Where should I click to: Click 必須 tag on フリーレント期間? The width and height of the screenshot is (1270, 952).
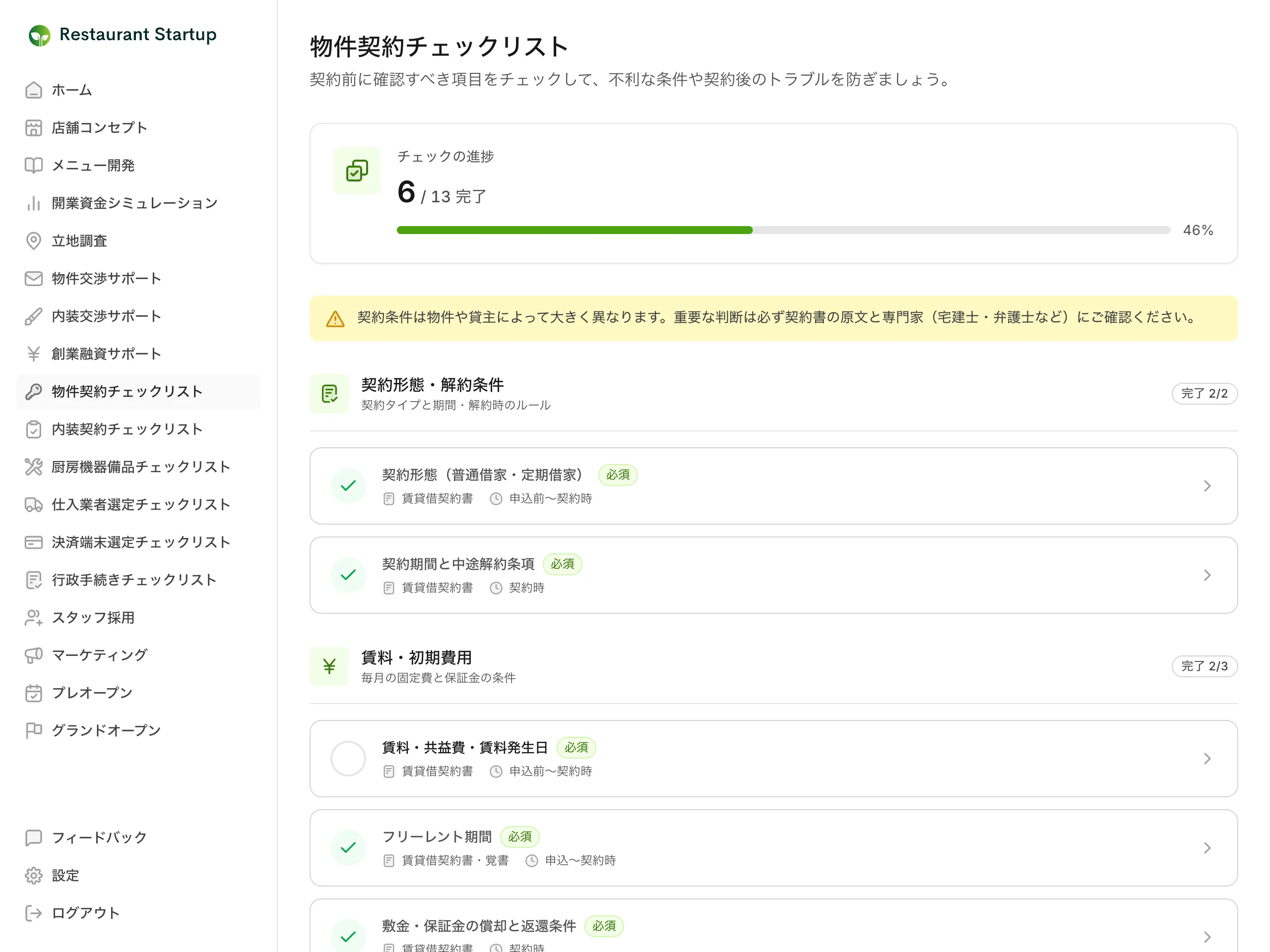pos(519,836)
